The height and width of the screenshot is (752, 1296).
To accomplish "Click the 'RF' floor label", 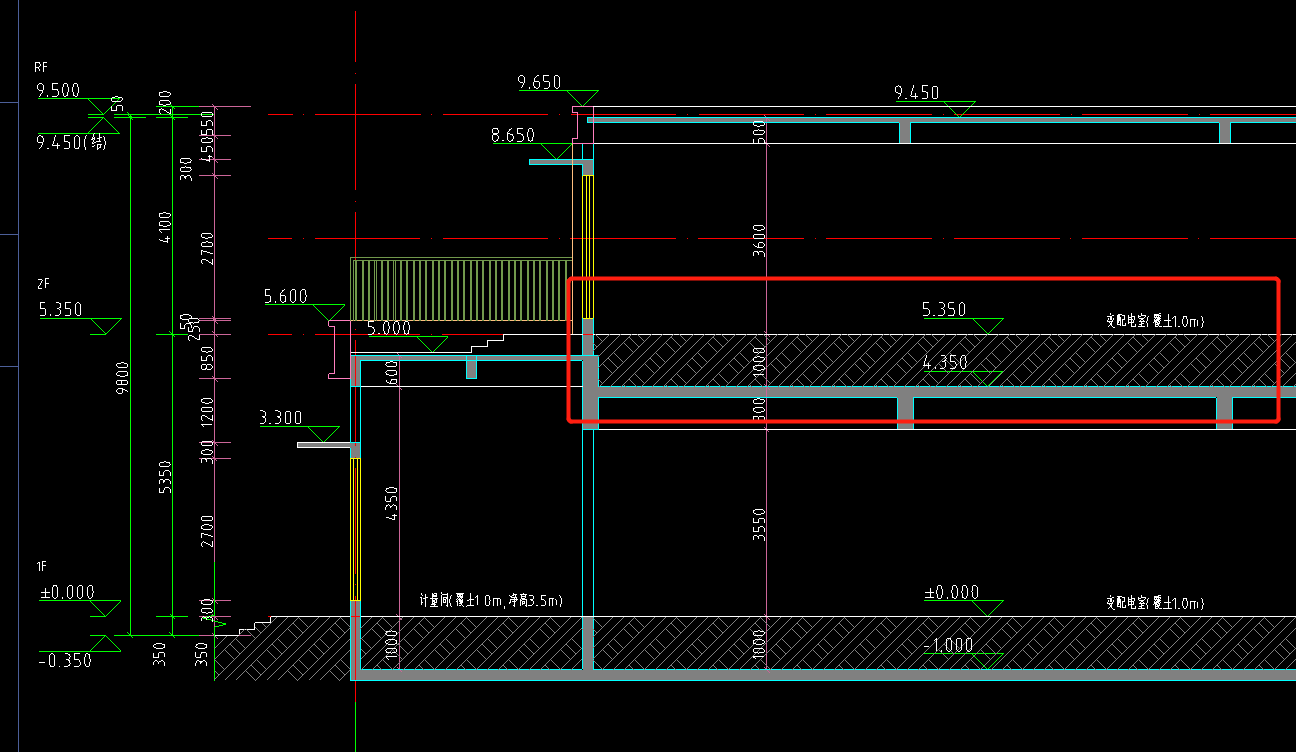I will [x=40, y=68].
